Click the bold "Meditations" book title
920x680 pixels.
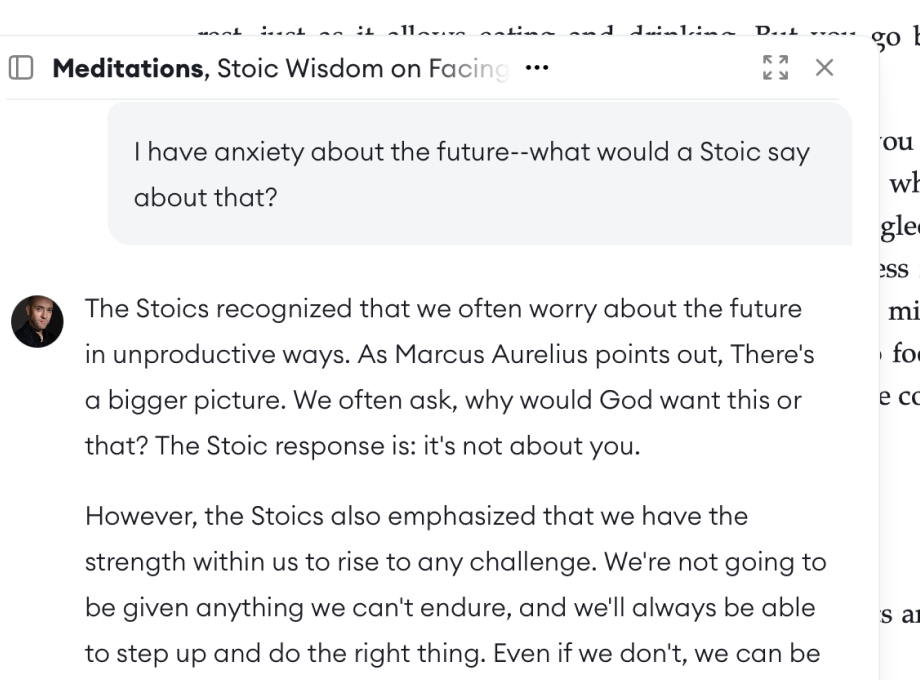(127, 68)
